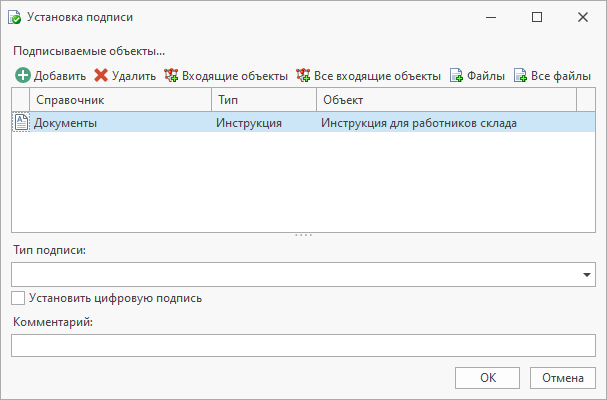This screenshot has height=400, width=607.
Task: Sort by the Справочник column header
Action: [120, 100]
